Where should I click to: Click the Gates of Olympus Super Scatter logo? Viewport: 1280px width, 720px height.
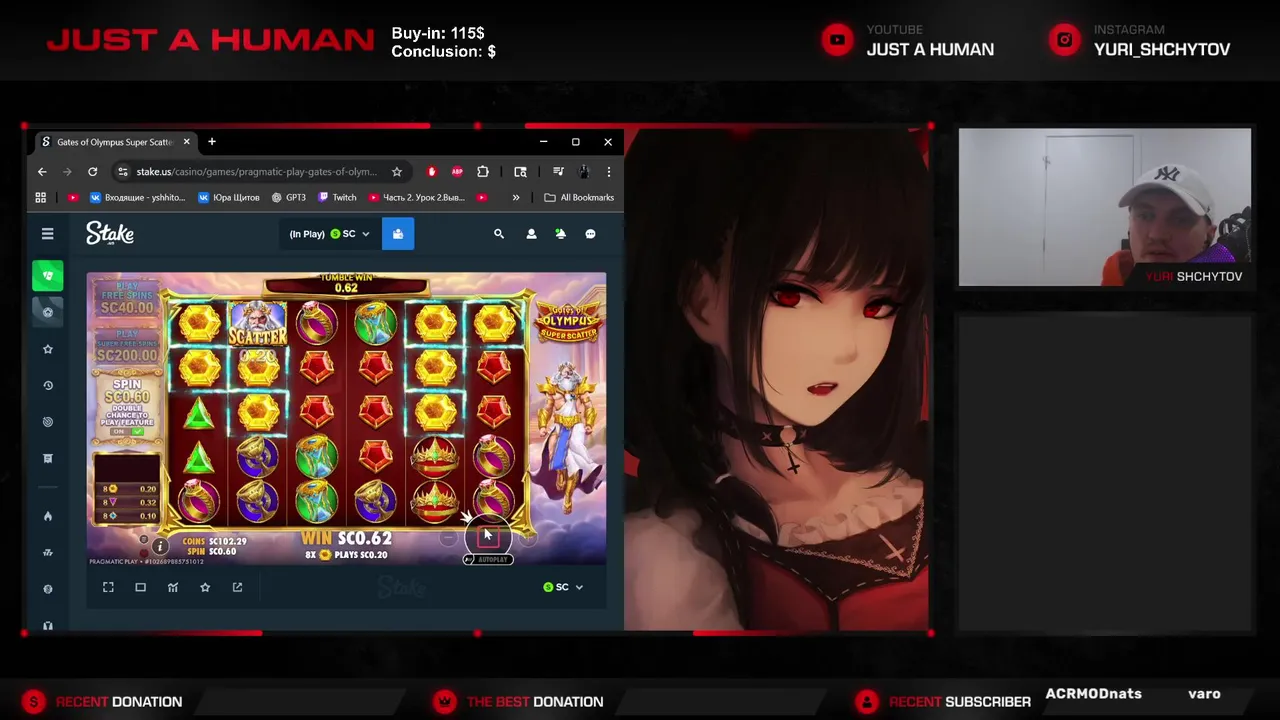tap(568, 322)
